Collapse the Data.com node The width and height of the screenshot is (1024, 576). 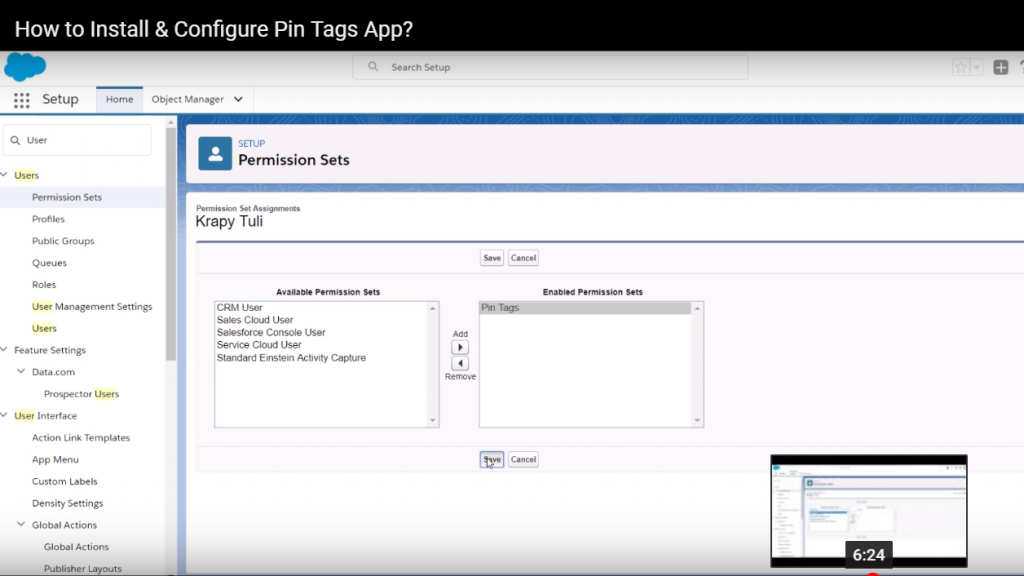tap(21, 371)
